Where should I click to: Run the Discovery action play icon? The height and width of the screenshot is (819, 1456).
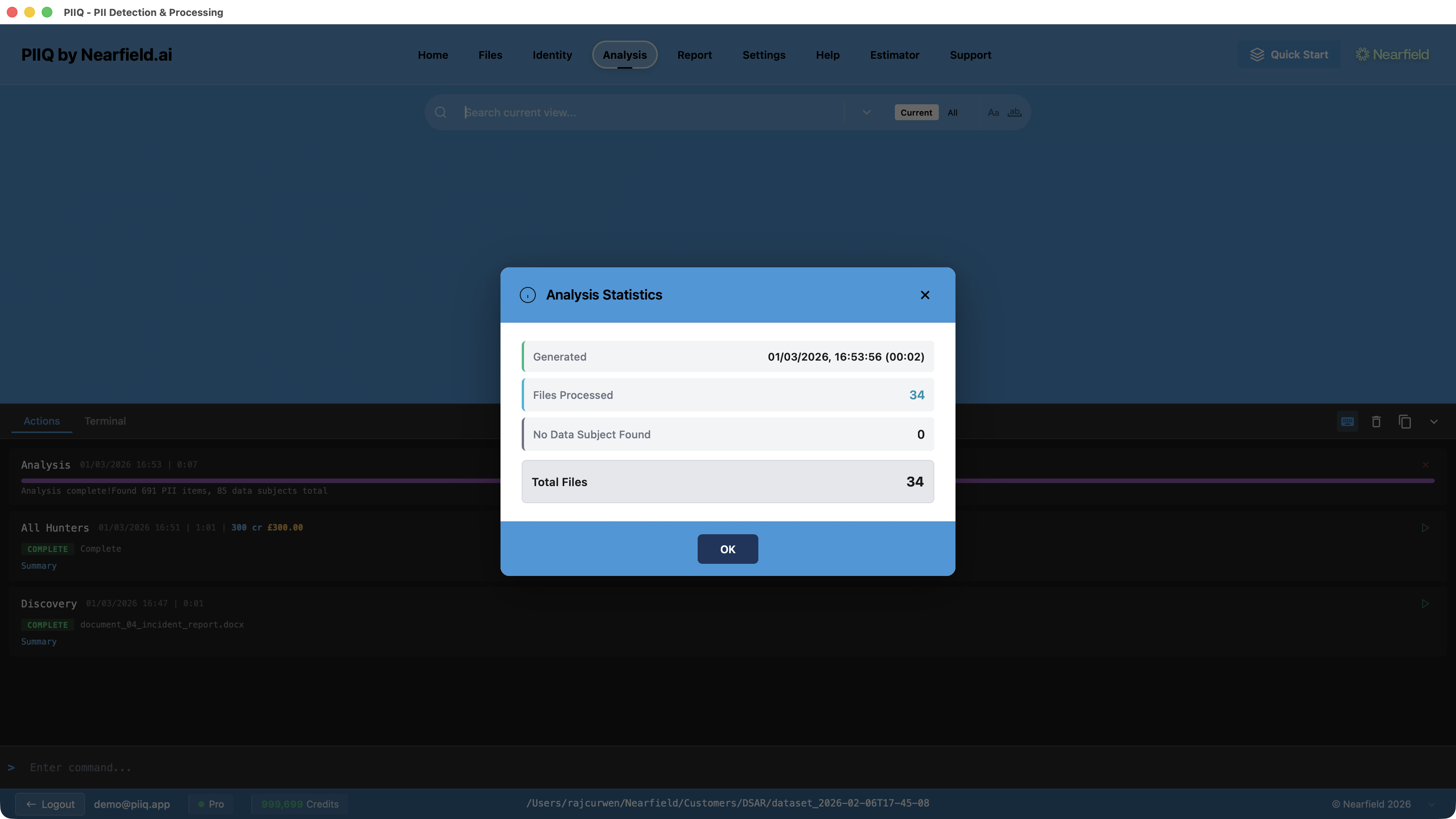1426,604
